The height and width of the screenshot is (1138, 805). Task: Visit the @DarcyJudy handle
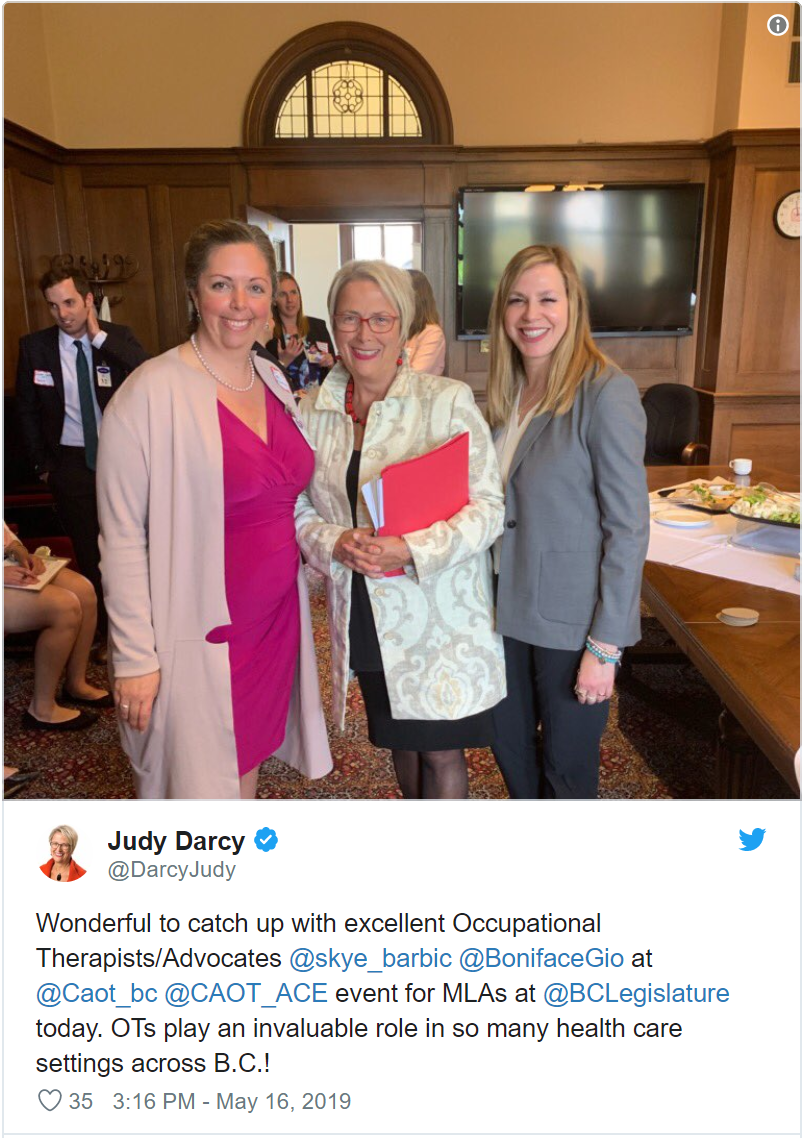[x=172, y=869]
